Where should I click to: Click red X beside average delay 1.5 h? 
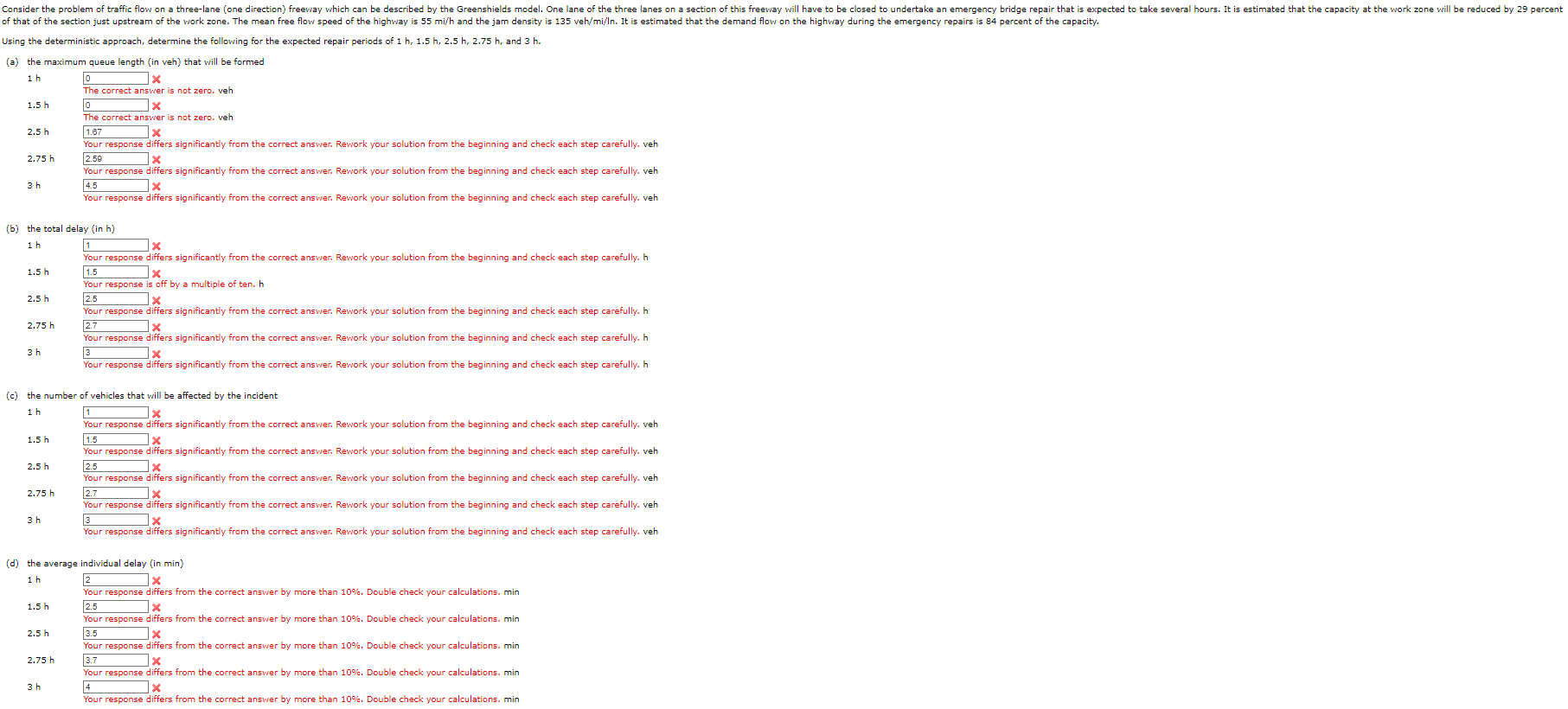pos(157,608)
